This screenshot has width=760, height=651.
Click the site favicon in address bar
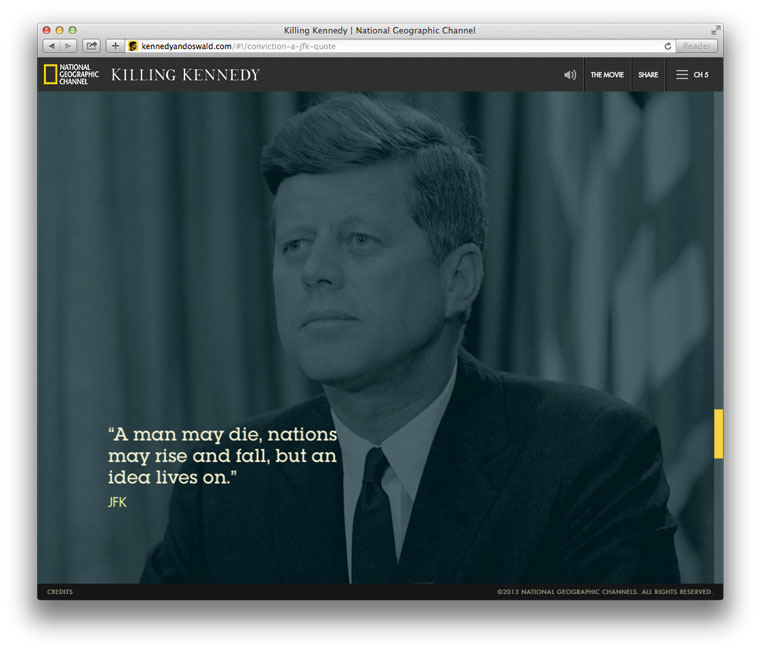coord(133,46)
